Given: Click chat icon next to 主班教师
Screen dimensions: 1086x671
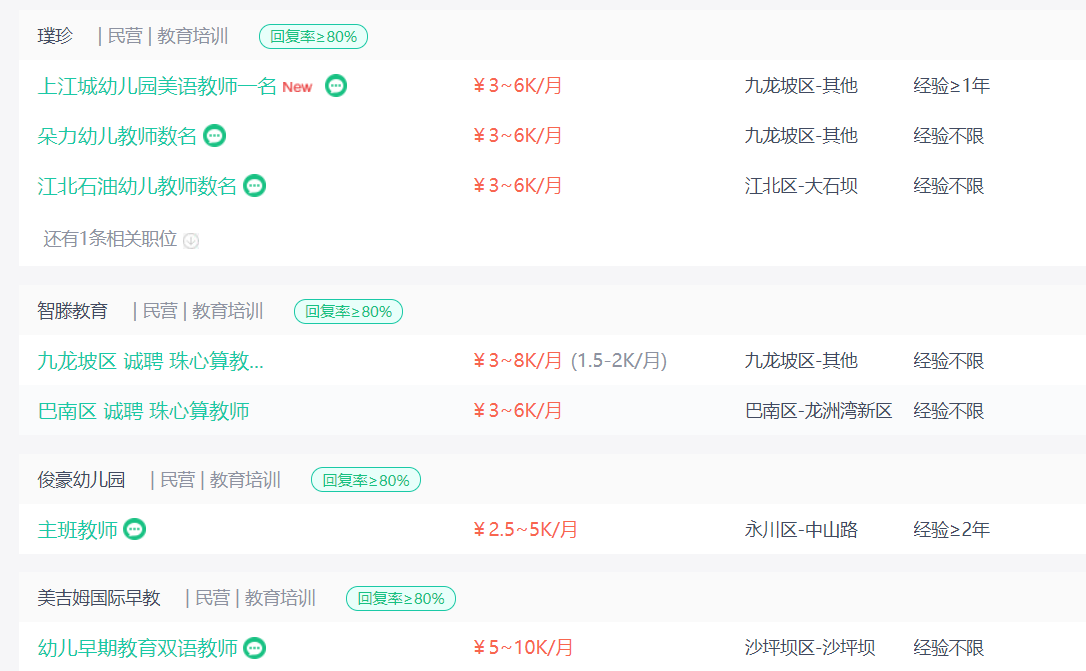Looking at the screenshot, I should pyautogui.click(x=134, y=530).
